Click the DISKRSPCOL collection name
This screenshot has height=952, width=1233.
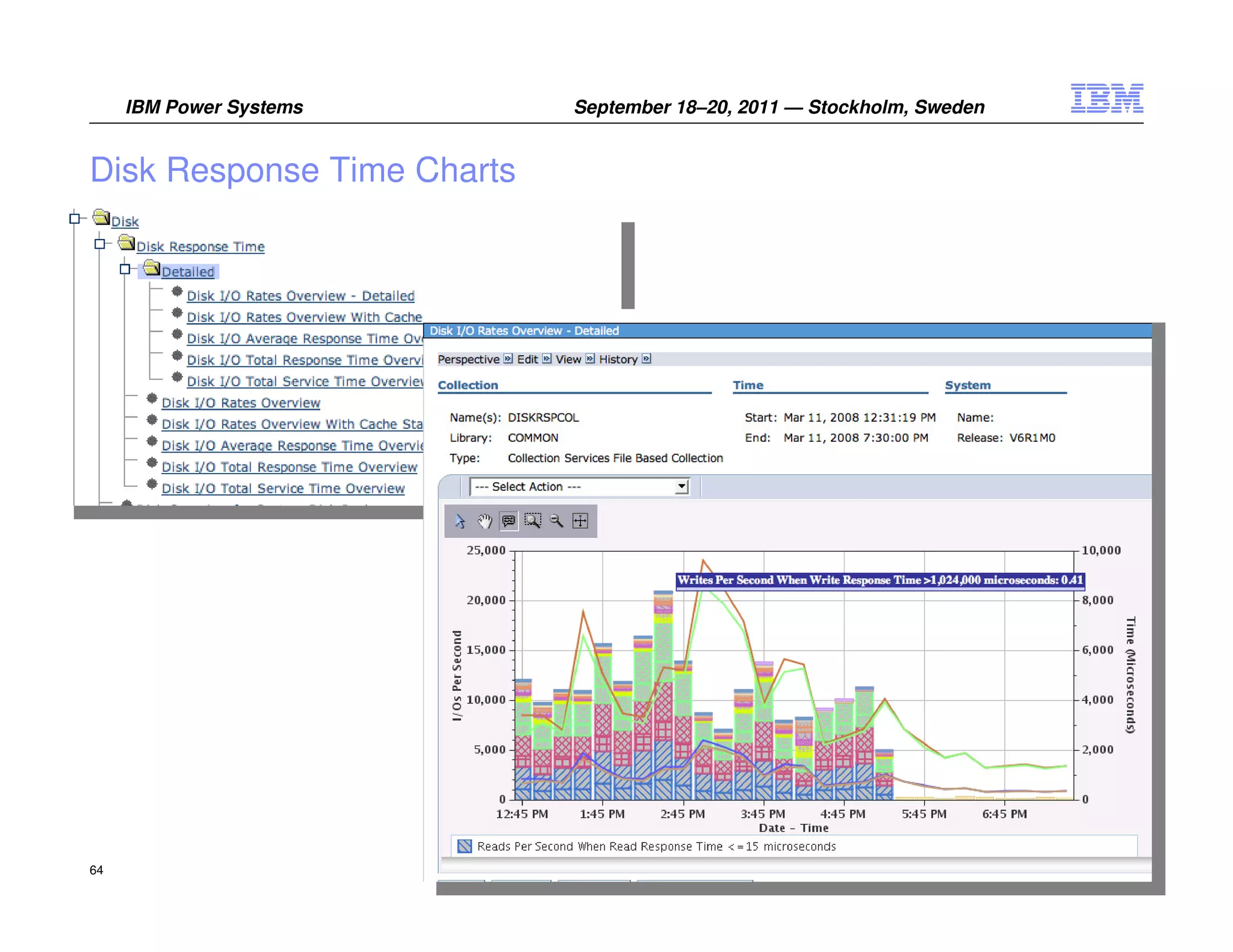(x=543, y=418)
